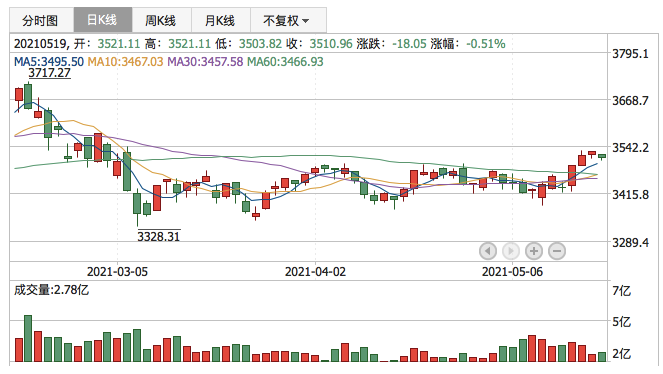Screen dimensions: 663x374
Task: Select the 日K线 tab
Action: coord(103,20)
